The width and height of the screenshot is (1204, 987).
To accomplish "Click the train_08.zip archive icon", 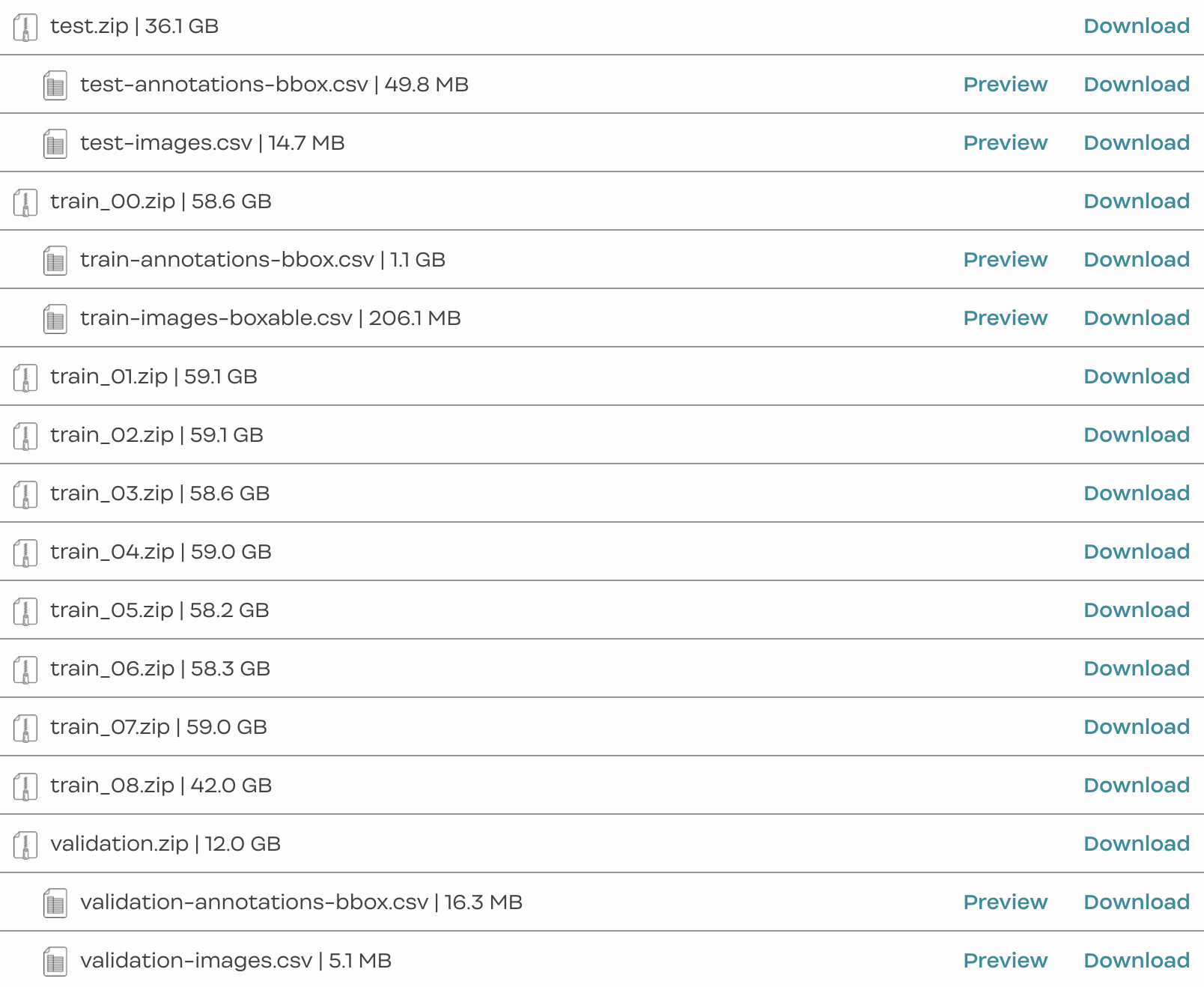I will 25,787.
